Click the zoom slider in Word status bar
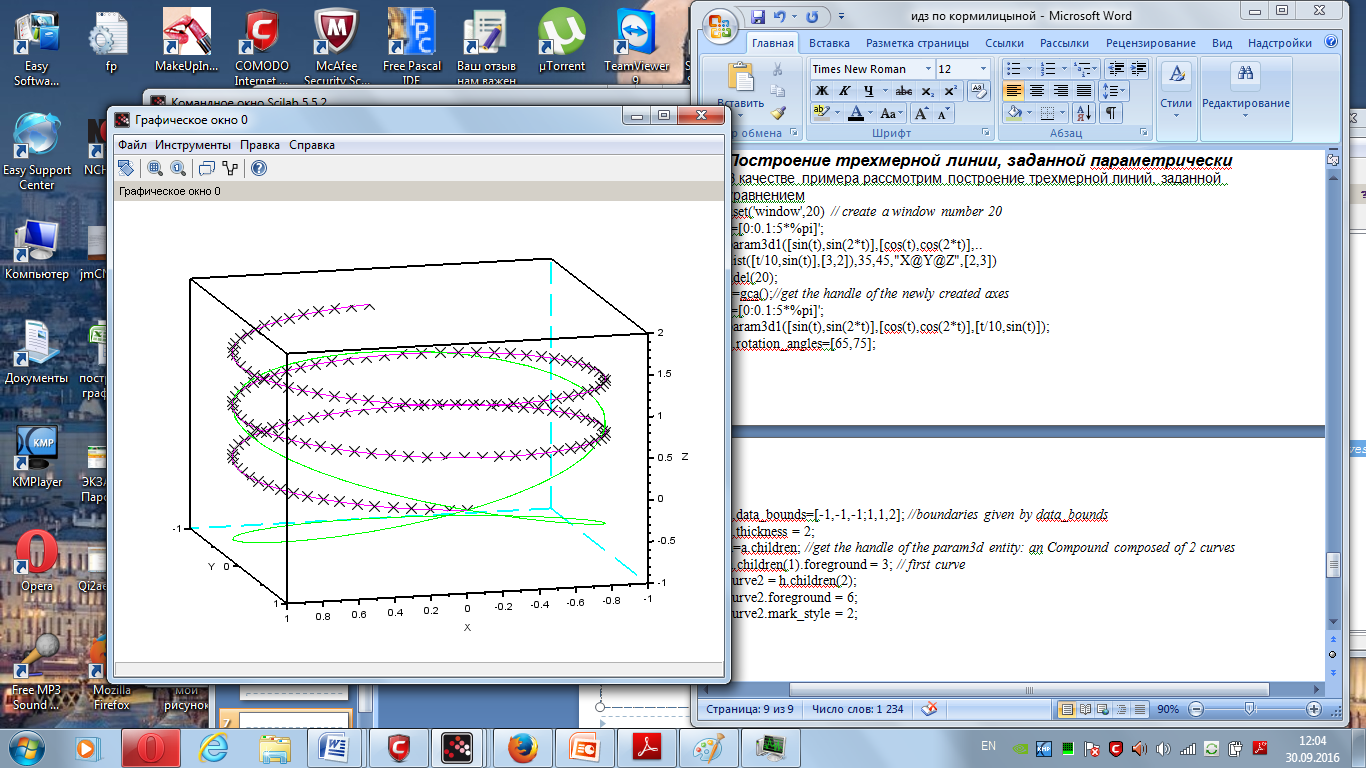 point(1249,709)
